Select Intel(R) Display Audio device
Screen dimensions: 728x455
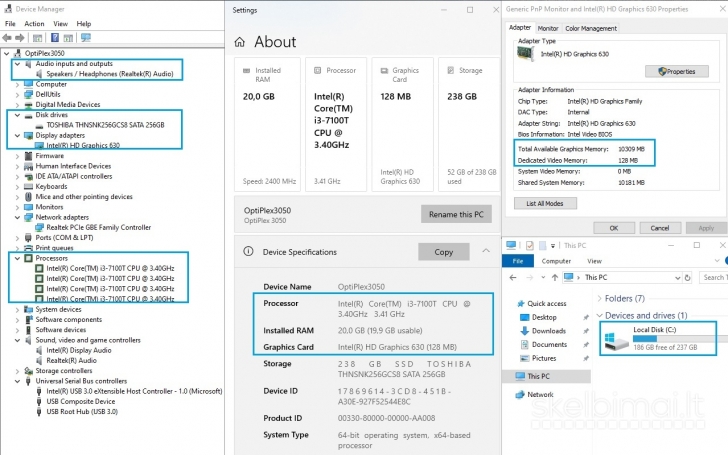(x=78, y=351)
